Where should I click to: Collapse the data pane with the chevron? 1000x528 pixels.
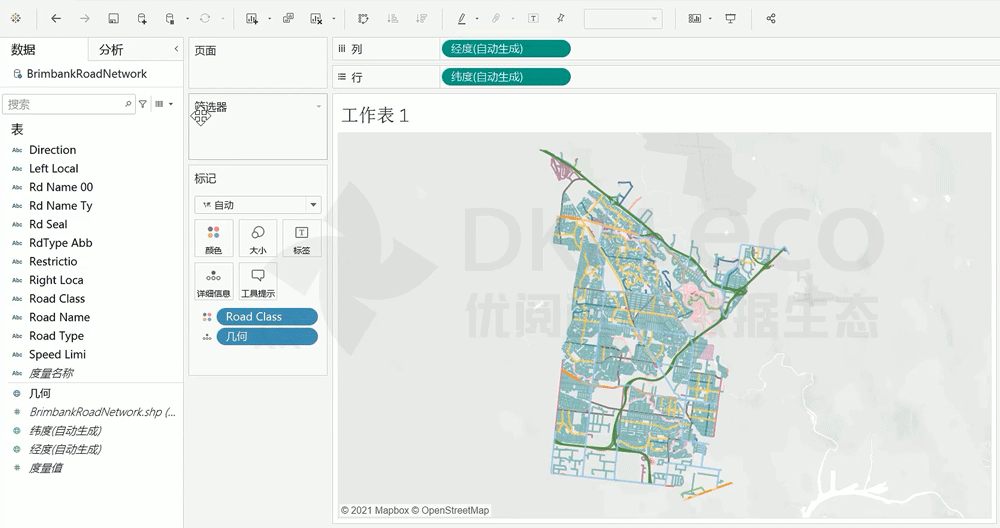[176, 49]
